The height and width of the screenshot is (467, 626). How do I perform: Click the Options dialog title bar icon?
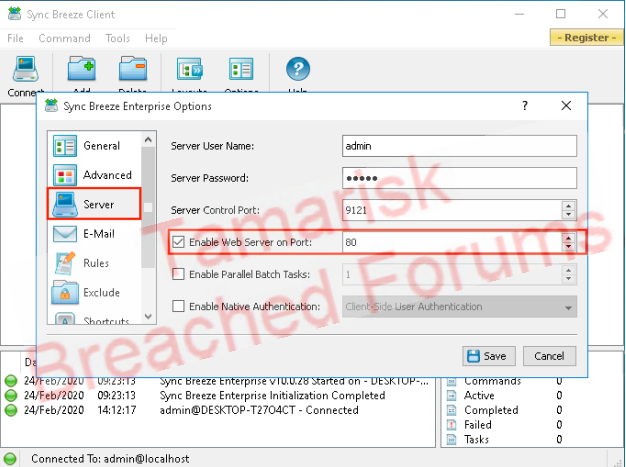(x=51, y=106)
